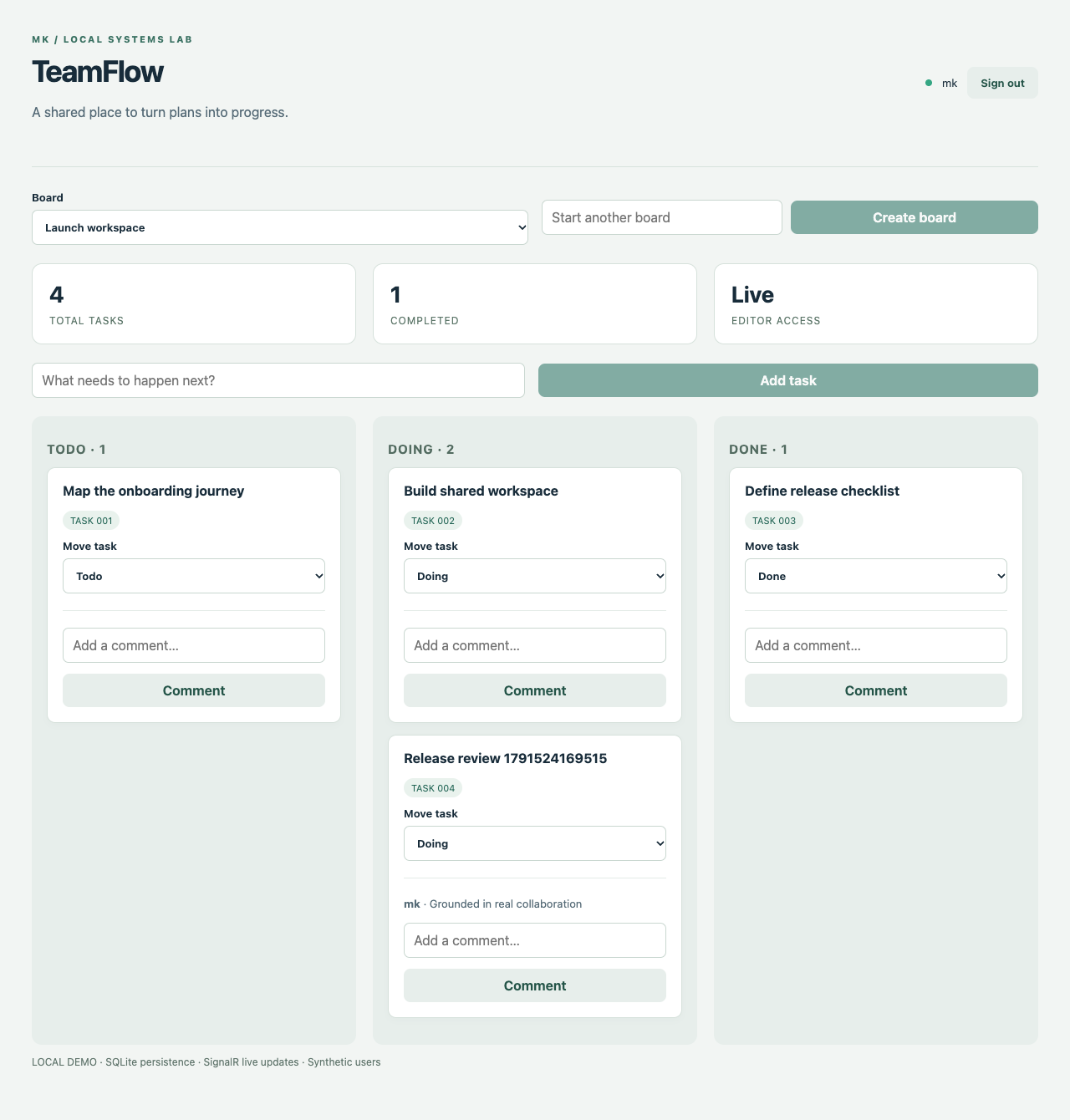Focus comment field under Build shared workspace

[x=535, y=645]
